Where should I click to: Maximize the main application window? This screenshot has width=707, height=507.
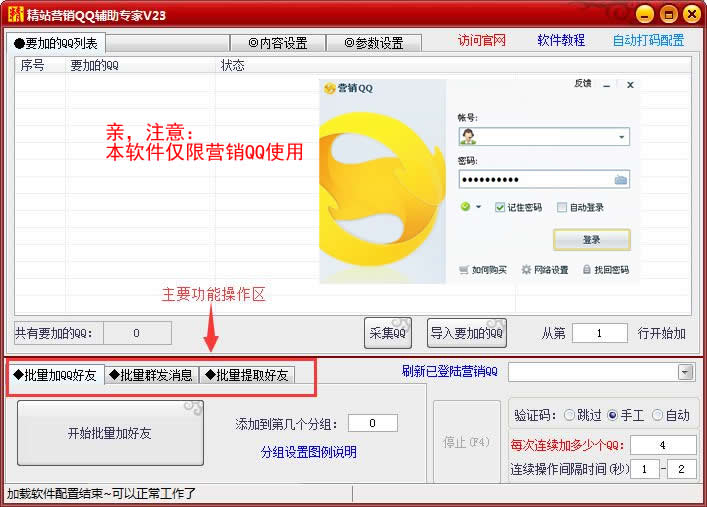tap(669, 14)
